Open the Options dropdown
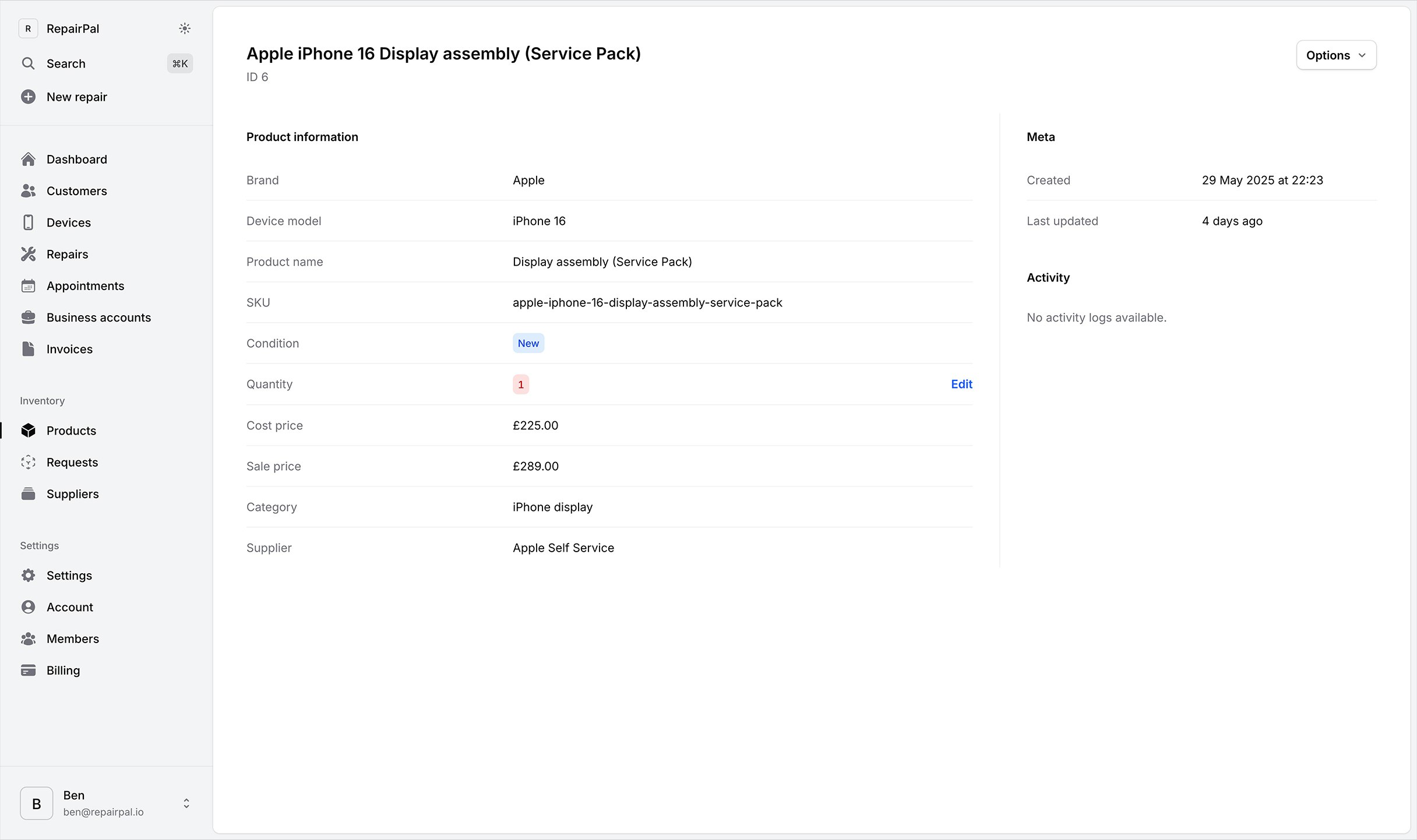The height and width of the screenshot is (840, 1417). [x=1336, y=55]
